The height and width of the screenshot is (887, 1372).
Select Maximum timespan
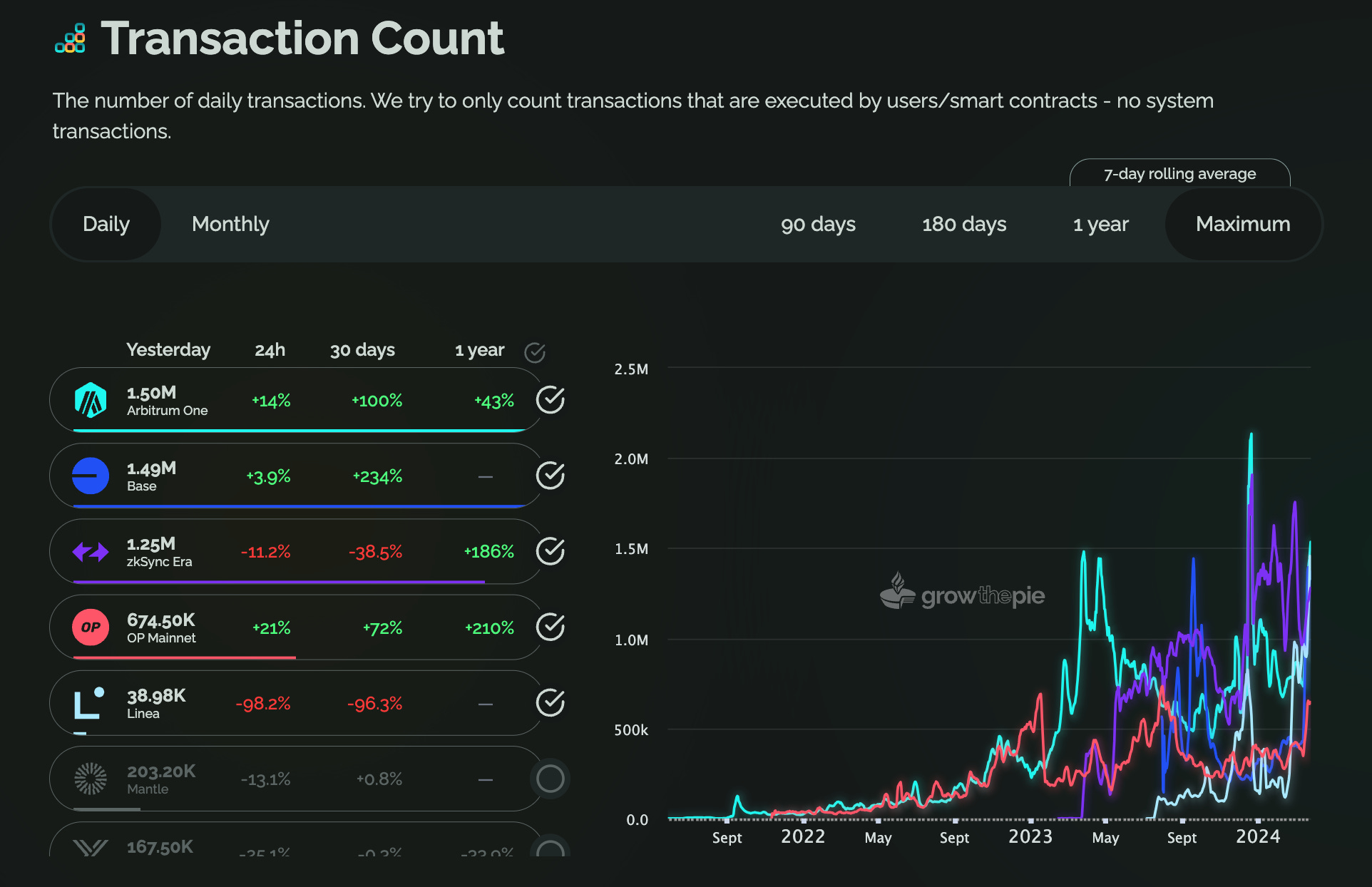pyautogui.click(x=1243, y=224)
